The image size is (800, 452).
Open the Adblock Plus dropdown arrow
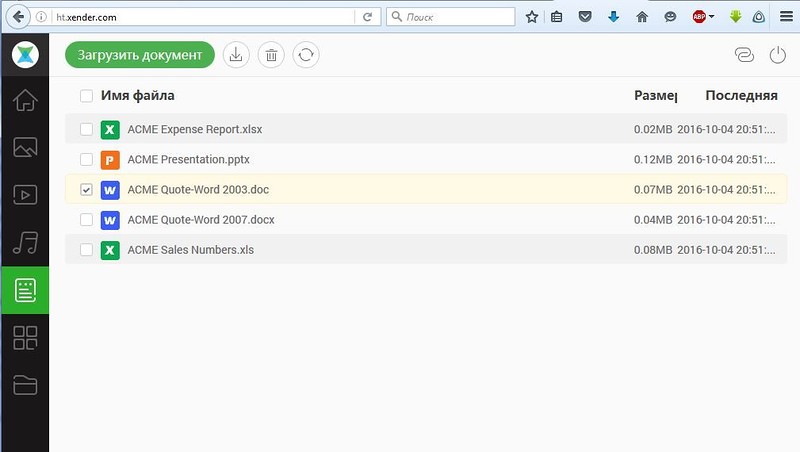711,17
